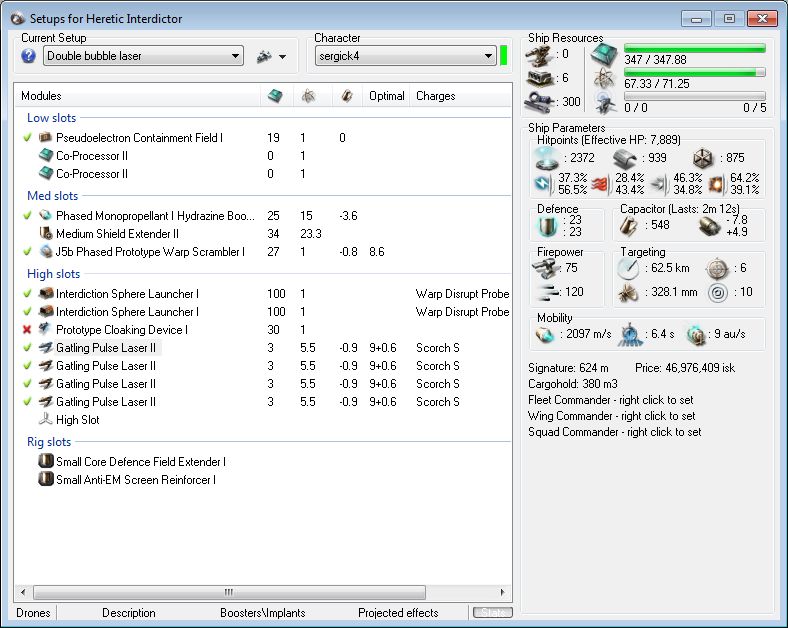Click the powergrid icon beside 67.33 / 71.25
788x628 pixels.
point(604,79)
